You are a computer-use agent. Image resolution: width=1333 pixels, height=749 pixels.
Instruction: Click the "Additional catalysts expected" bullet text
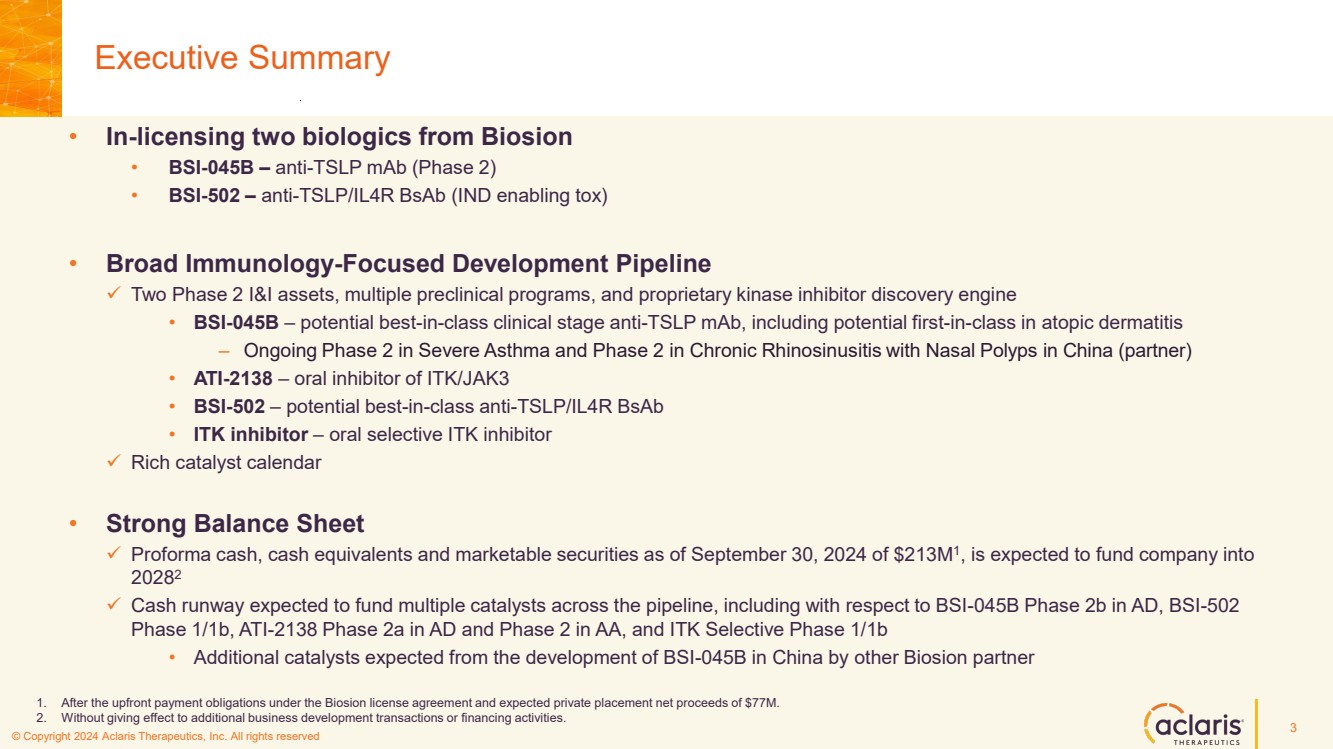[613, 658]
